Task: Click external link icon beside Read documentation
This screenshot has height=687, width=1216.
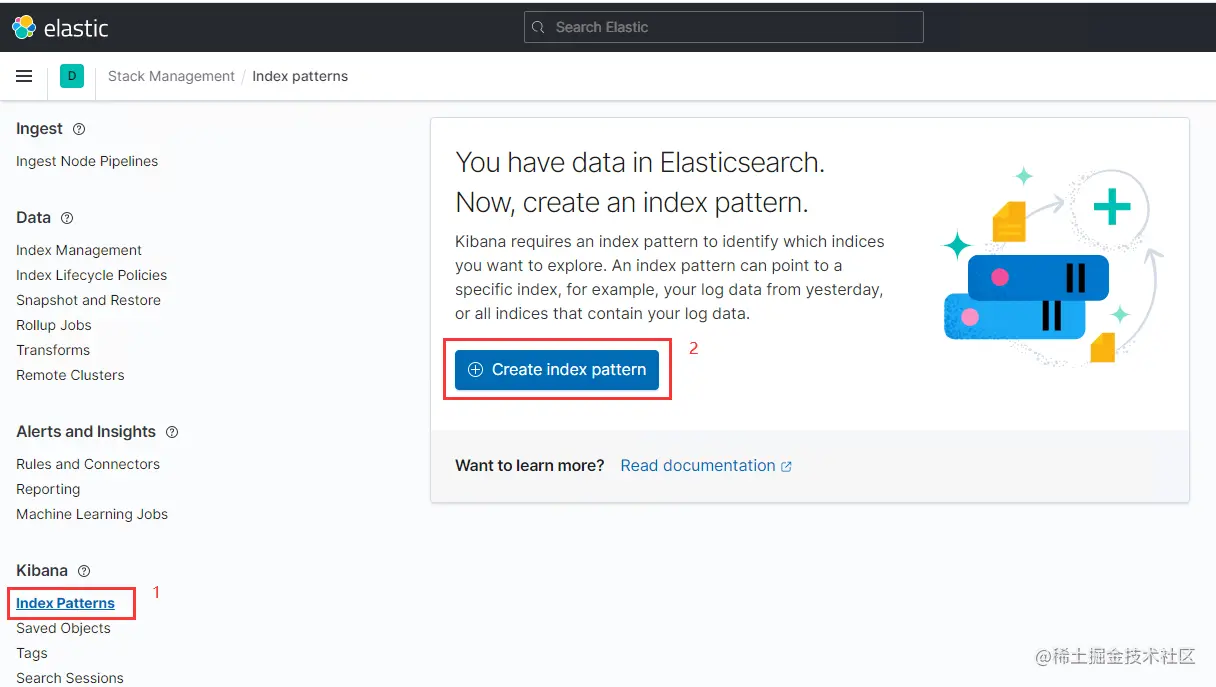Action: [x=786, y=466]
